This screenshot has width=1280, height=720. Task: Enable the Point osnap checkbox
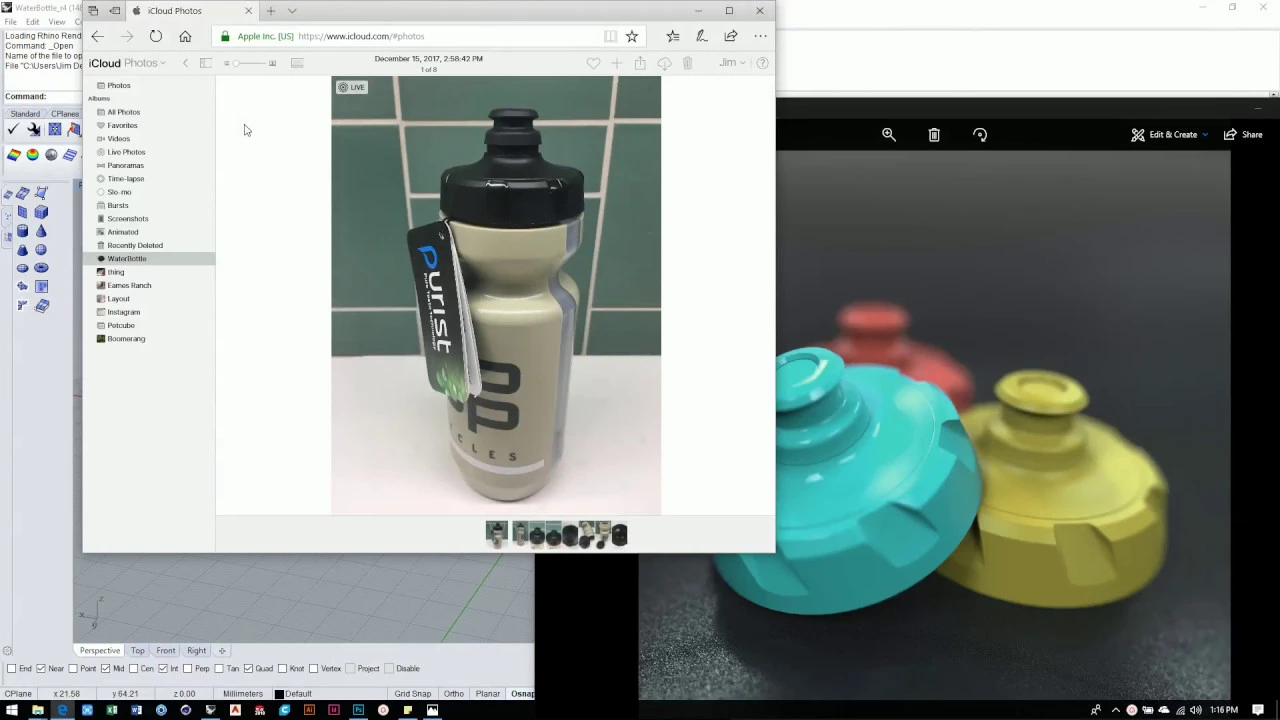[73, 668]
